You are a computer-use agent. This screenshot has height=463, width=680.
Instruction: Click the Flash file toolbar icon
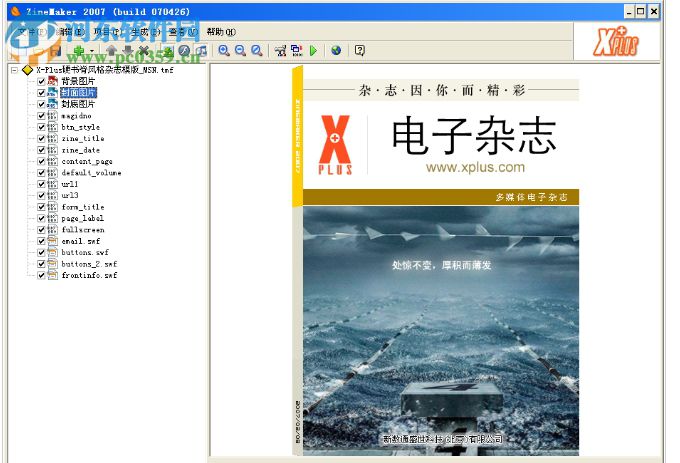tap(184, 51)
